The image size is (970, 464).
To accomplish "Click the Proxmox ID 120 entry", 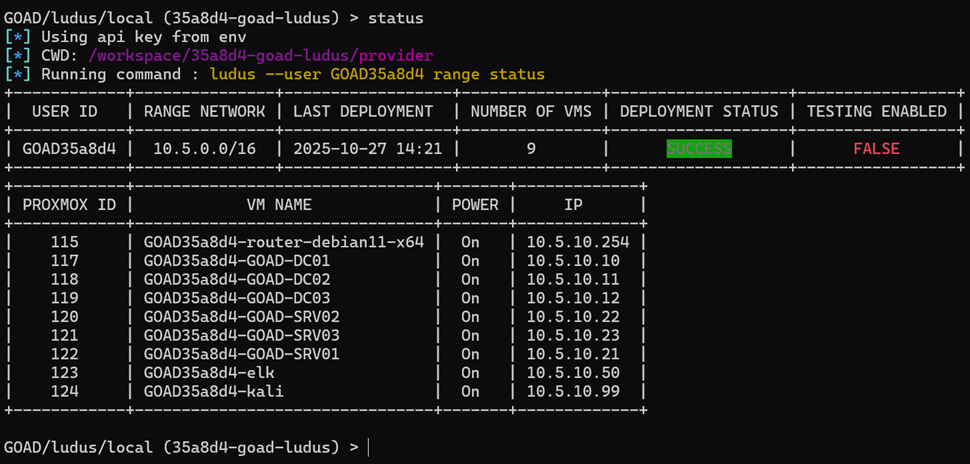I will point(64,316).
